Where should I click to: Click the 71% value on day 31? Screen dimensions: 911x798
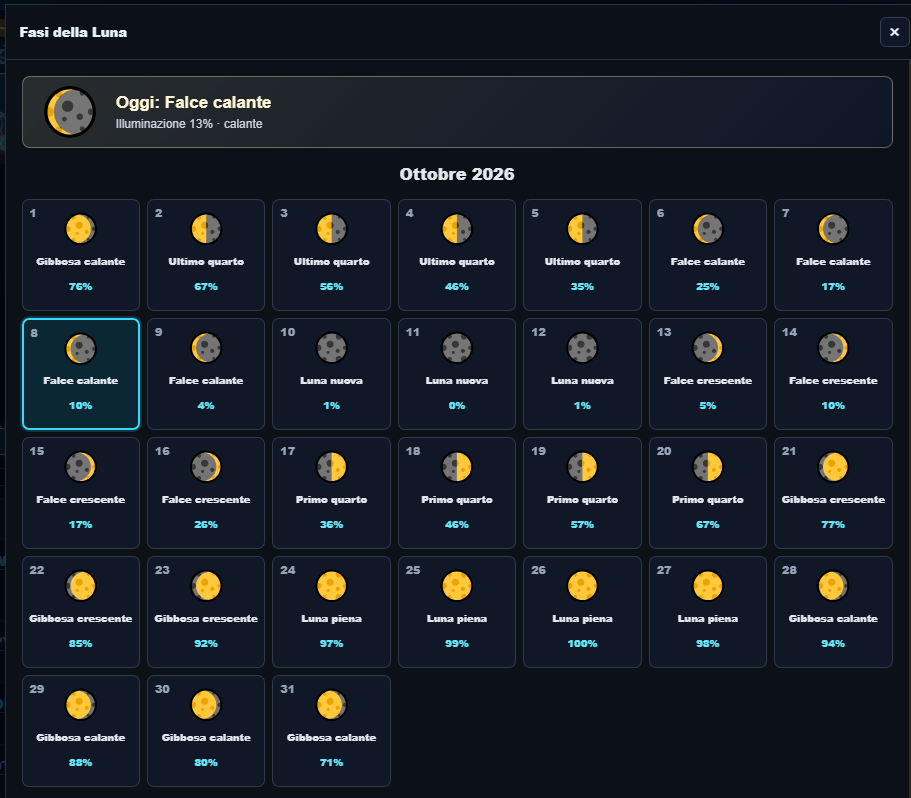pos(331,763)
